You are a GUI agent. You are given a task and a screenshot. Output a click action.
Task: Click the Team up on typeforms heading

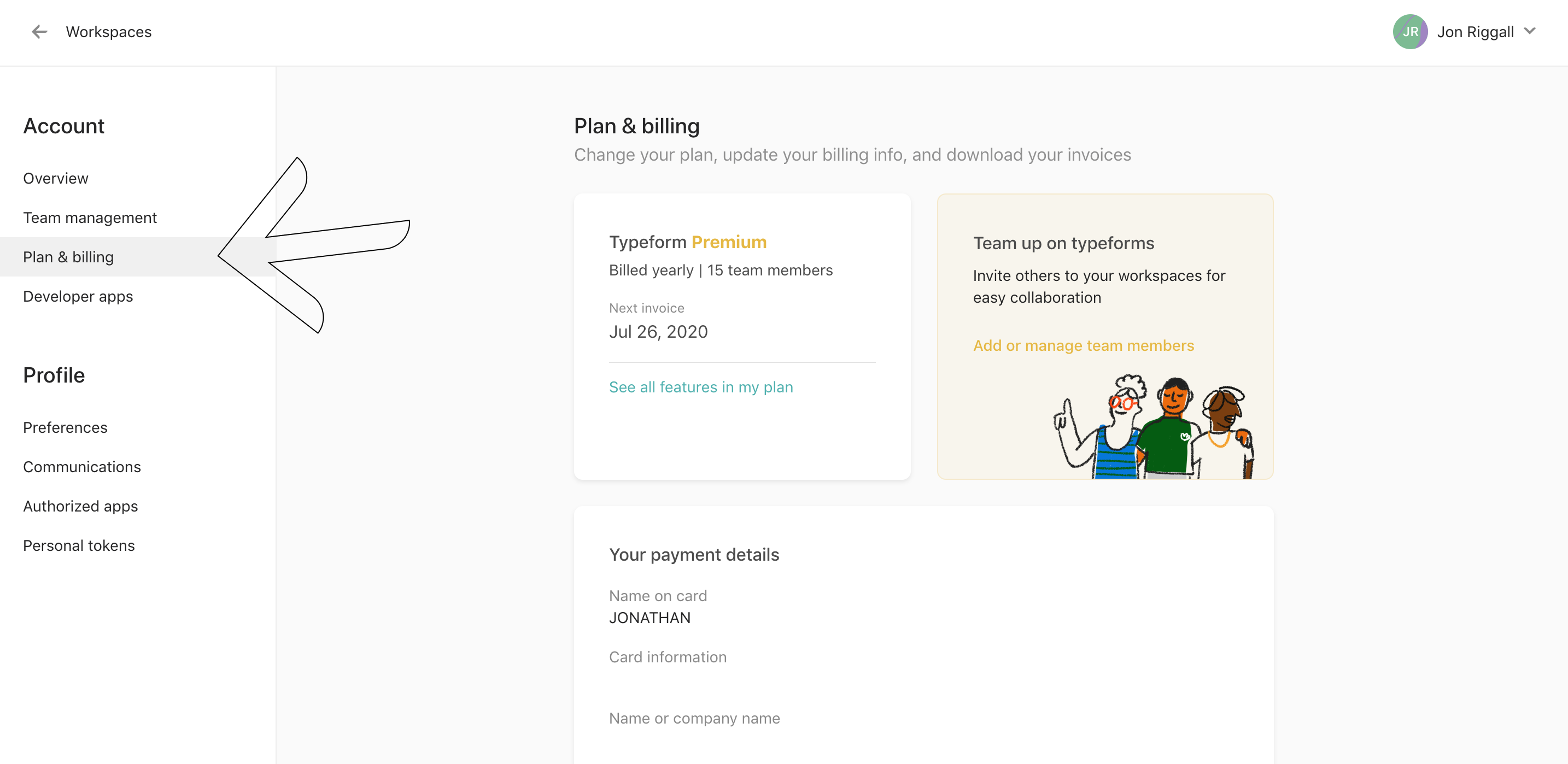click(1063, 243)
